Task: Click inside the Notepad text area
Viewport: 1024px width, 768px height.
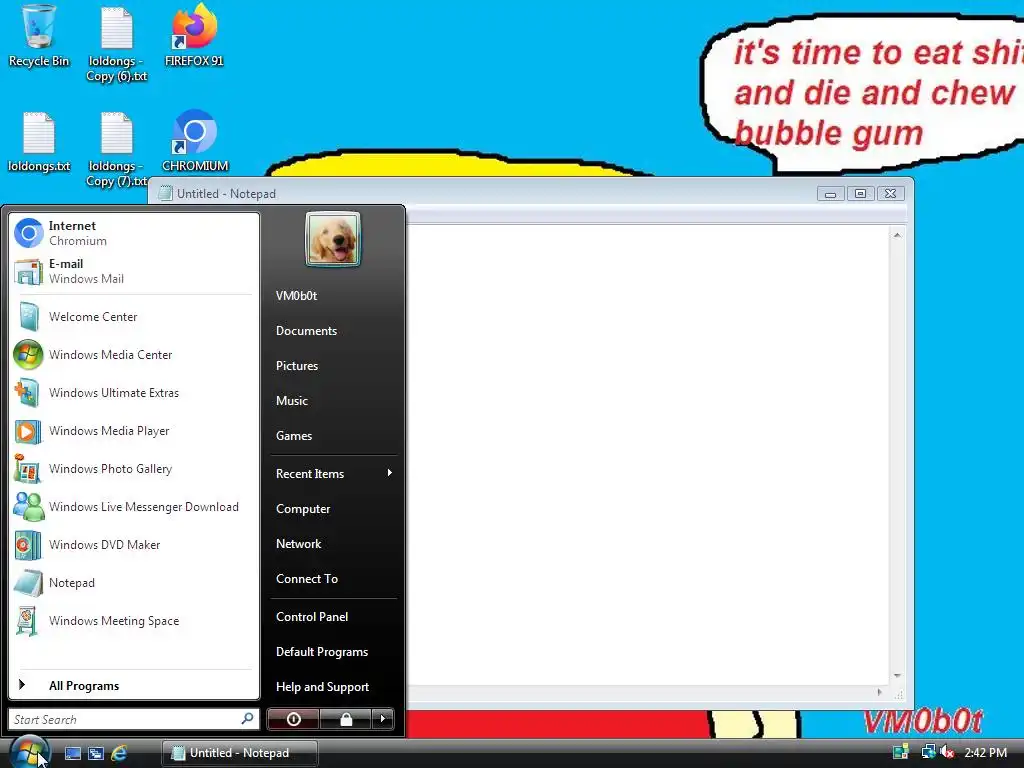Action: 647,455
